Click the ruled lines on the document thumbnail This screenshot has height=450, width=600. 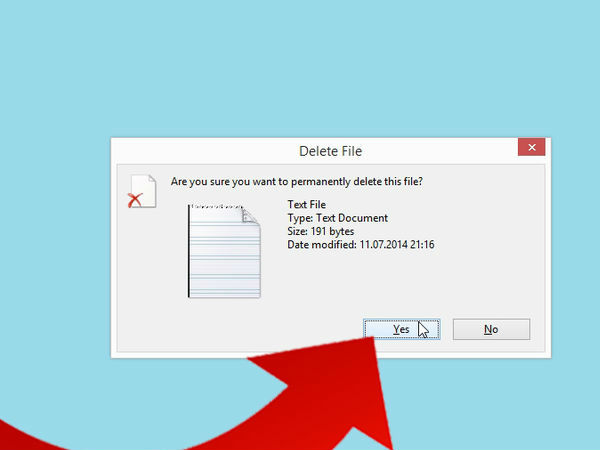coord(222,265)
